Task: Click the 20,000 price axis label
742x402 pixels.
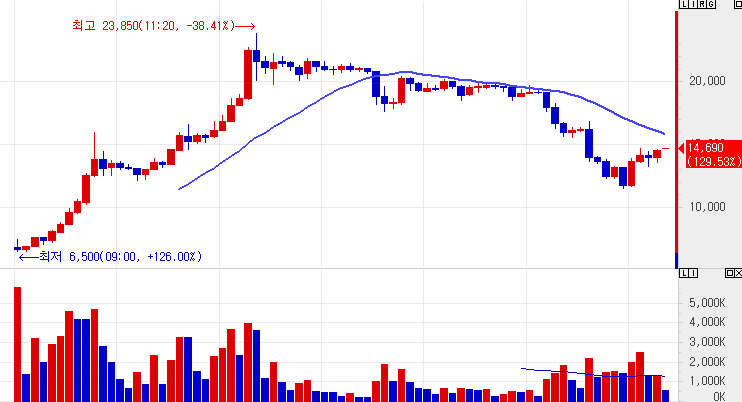Action: (707, 81)
